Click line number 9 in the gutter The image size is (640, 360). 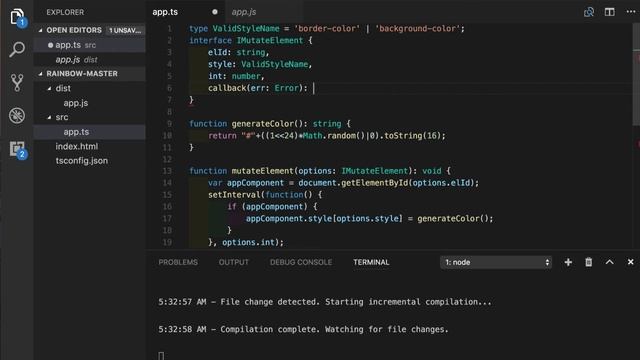169,124
